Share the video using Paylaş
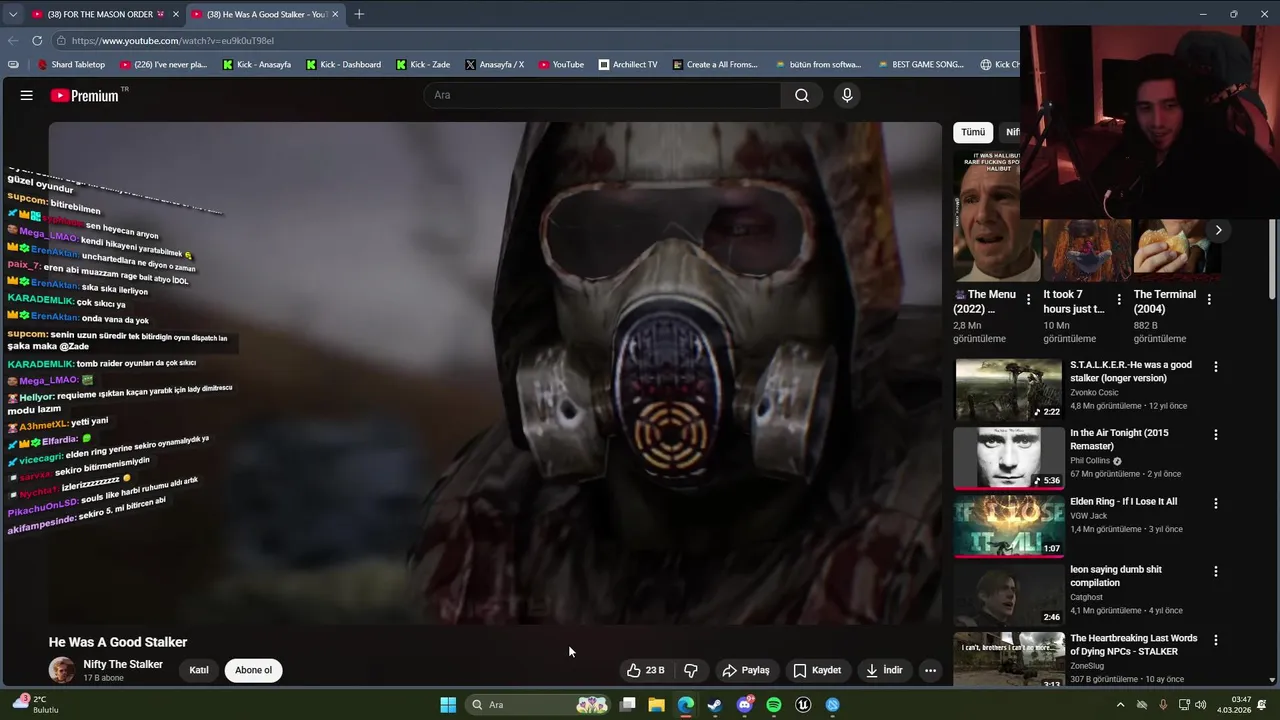The width and height of the screenshot is (1280, 720). pyautogui.click(x=746, y=670)
